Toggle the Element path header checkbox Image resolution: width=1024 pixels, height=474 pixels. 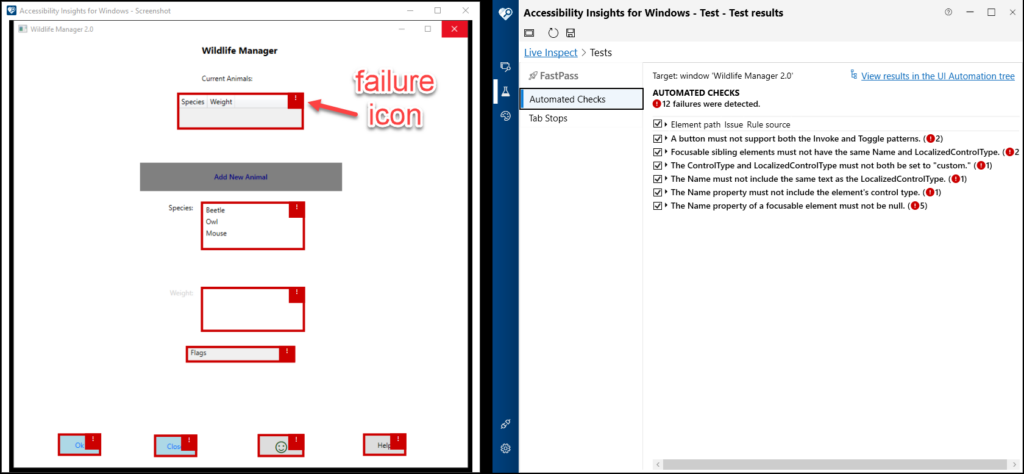click(658, 124)
